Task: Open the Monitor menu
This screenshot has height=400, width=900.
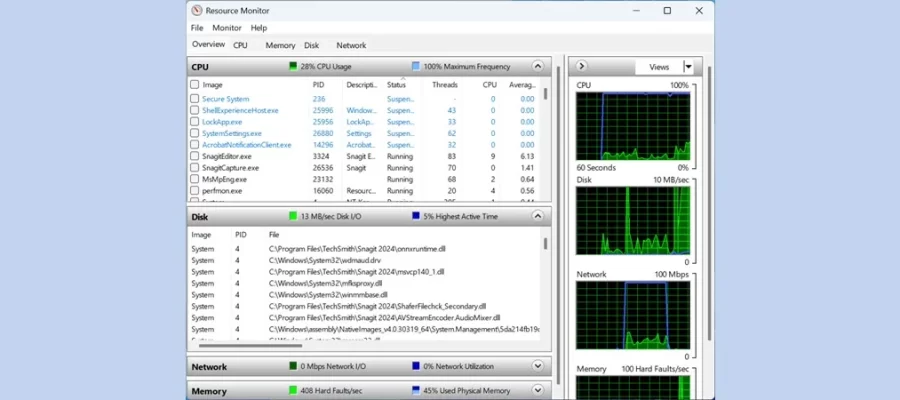Action: pos(227,28)
